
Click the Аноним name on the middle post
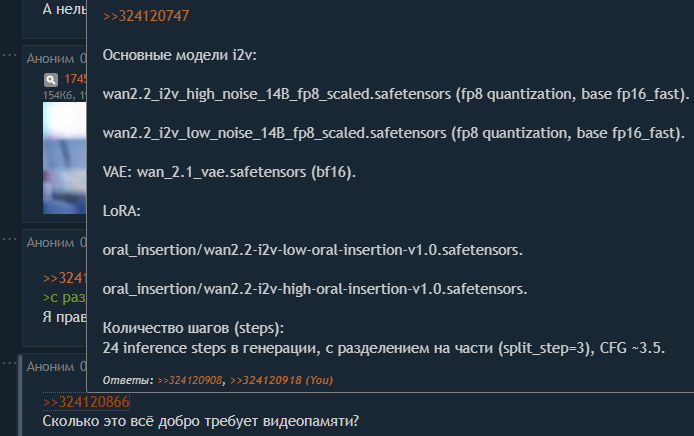pos(50,243)
